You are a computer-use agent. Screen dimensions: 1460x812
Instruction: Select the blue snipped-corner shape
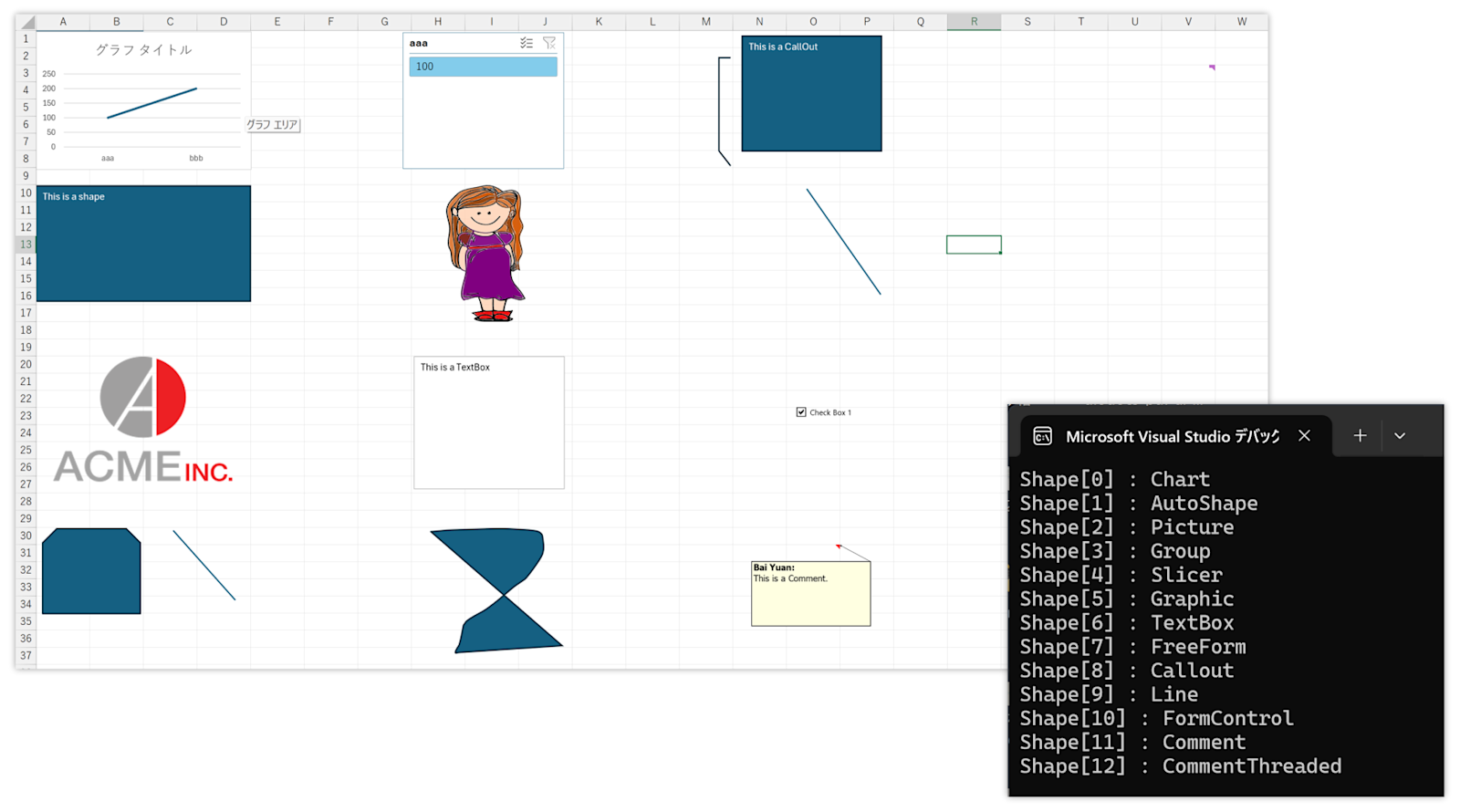pyautogui.click(x=91, y=571)
